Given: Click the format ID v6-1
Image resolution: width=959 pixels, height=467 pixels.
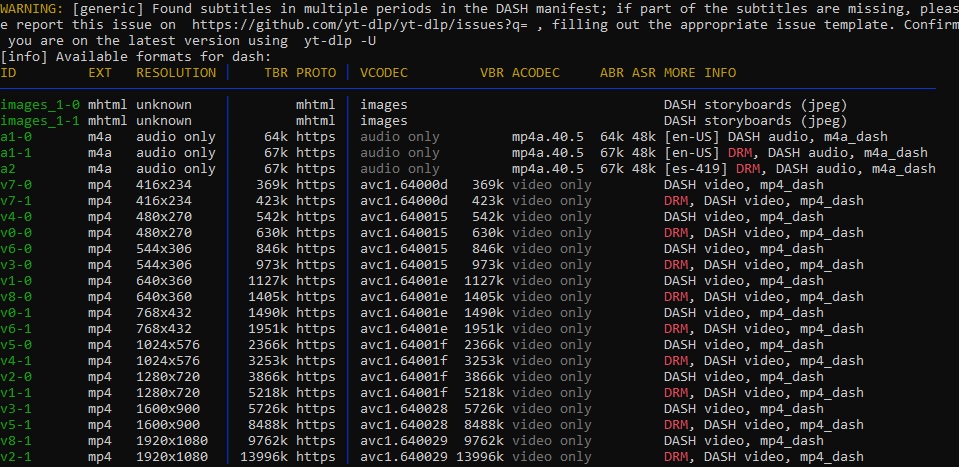Looking at the screenshot, I should pos(16,329).
